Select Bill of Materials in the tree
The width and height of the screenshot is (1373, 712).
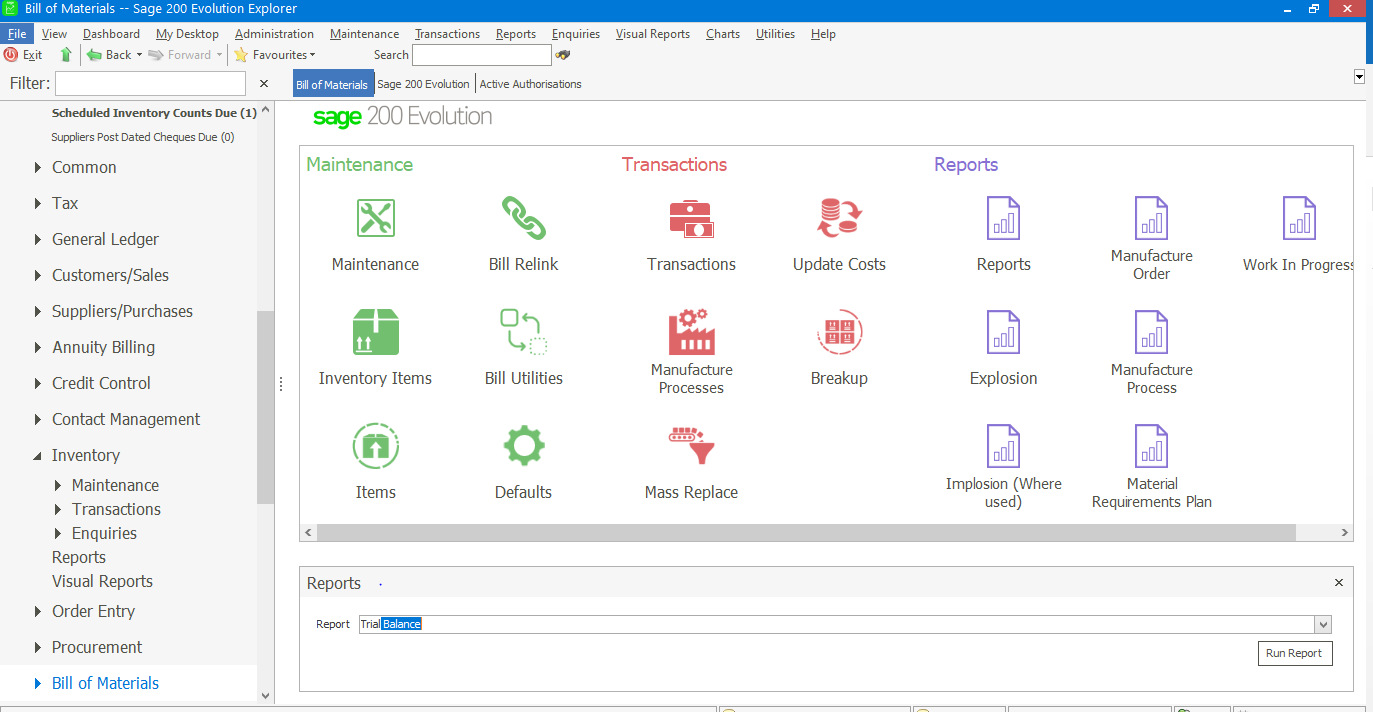105,683
